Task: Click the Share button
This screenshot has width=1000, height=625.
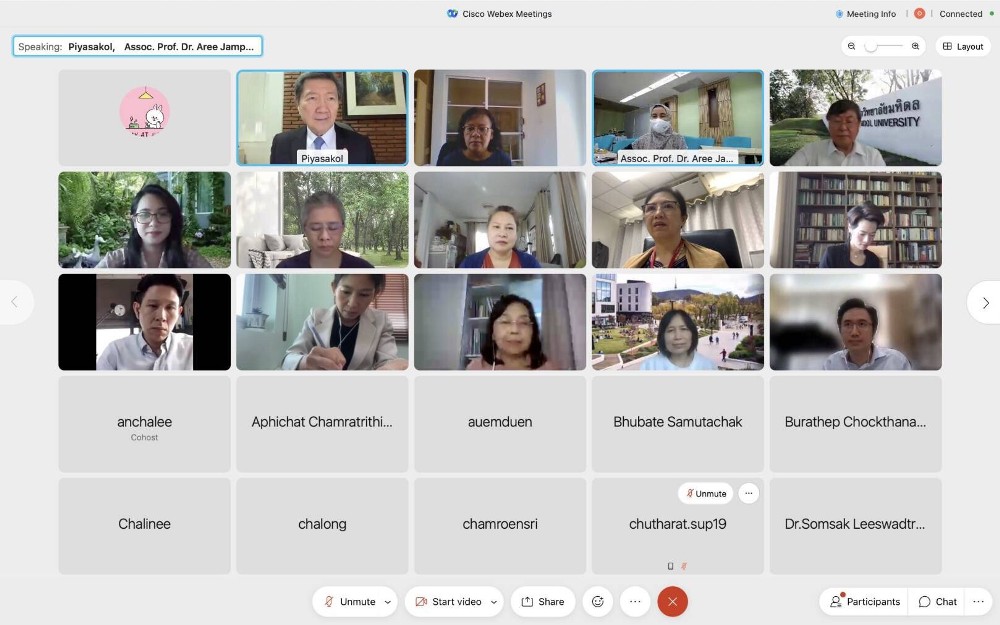Action: pyautogui.click(x=543, y=601)
